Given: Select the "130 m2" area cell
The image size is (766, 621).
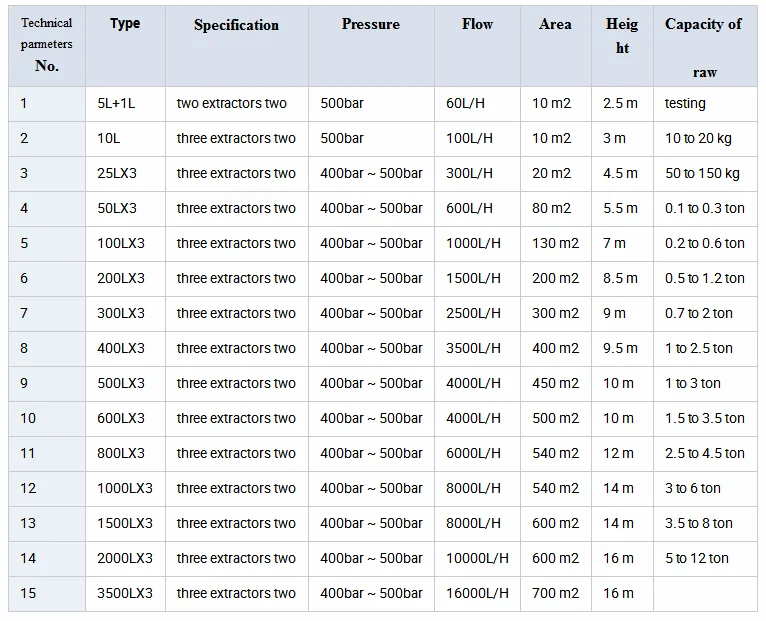Looking at the screenshot, I should point(555,243).
